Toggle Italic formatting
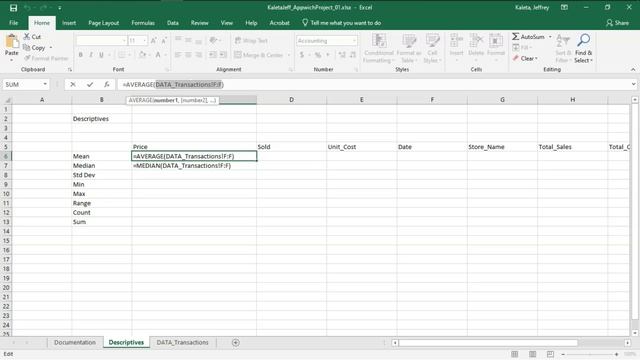This screenshot has width=640, height=360. [x=91, y=55]
